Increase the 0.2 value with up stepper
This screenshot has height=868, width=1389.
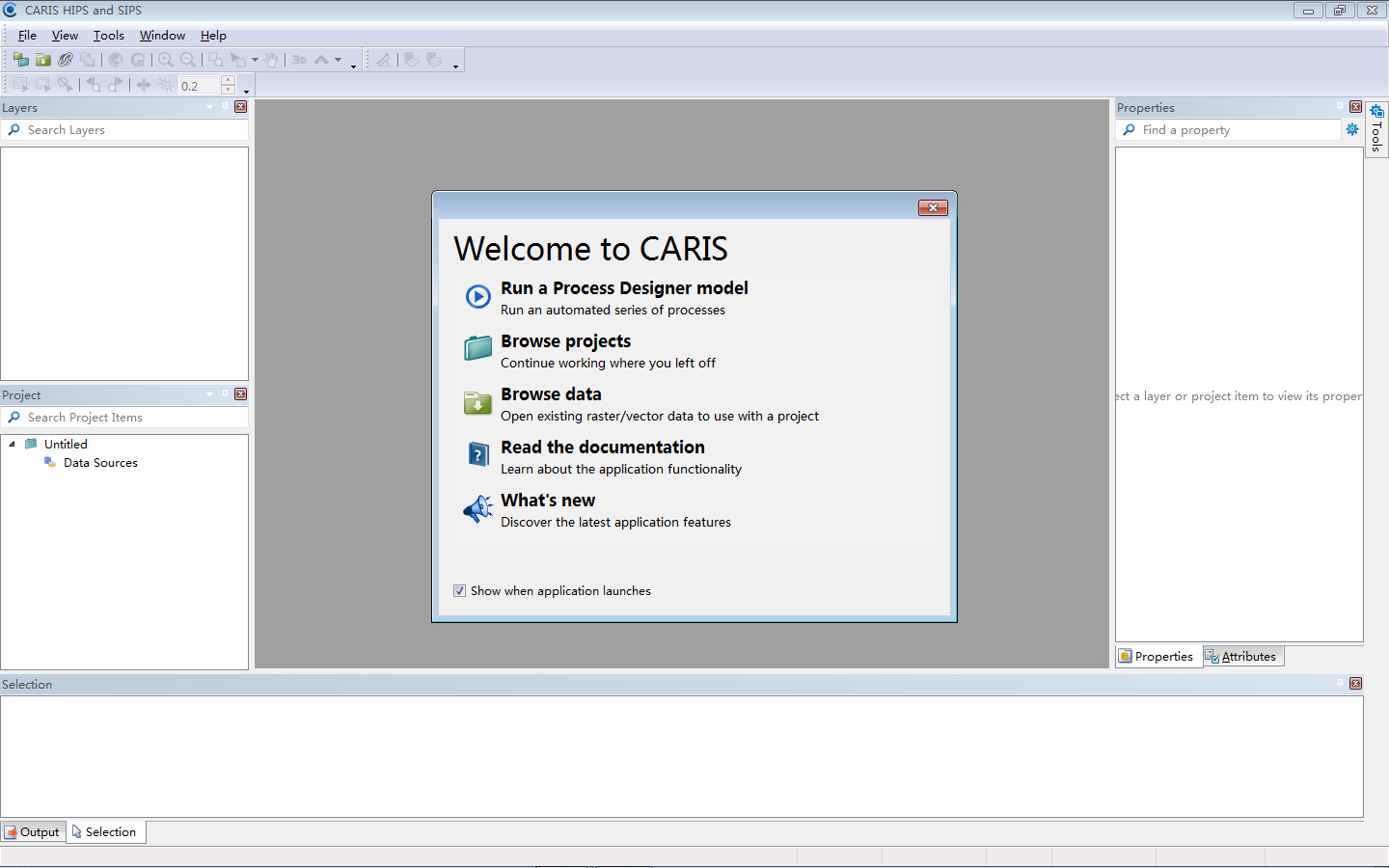coord(228,80)
